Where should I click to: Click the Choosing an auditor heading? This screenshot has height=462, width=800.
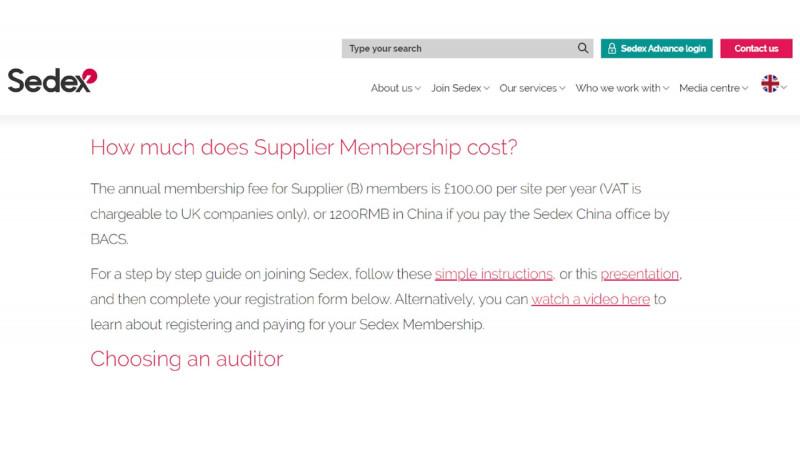click(x=187, y=358)
